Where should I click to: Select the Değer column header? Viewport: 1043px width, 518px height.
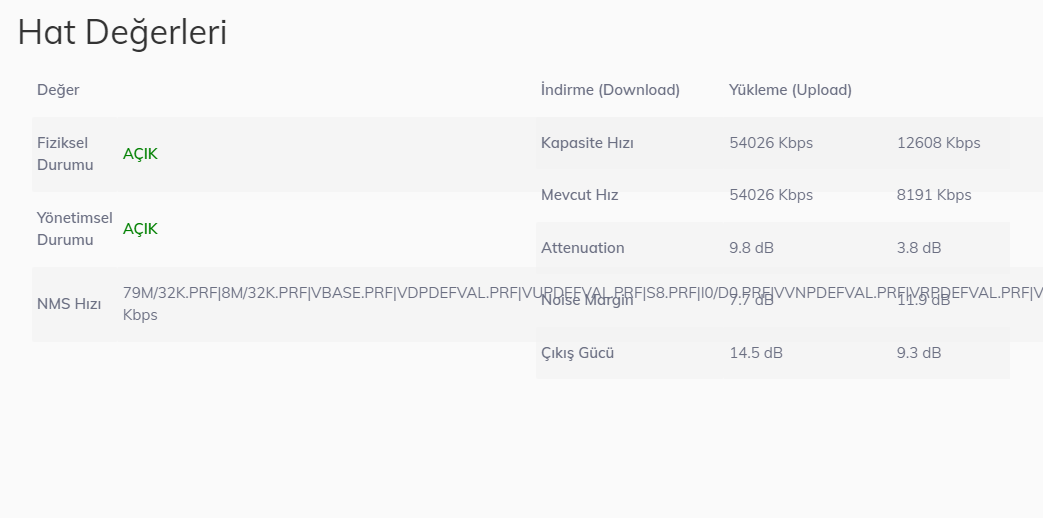point(58,90)
